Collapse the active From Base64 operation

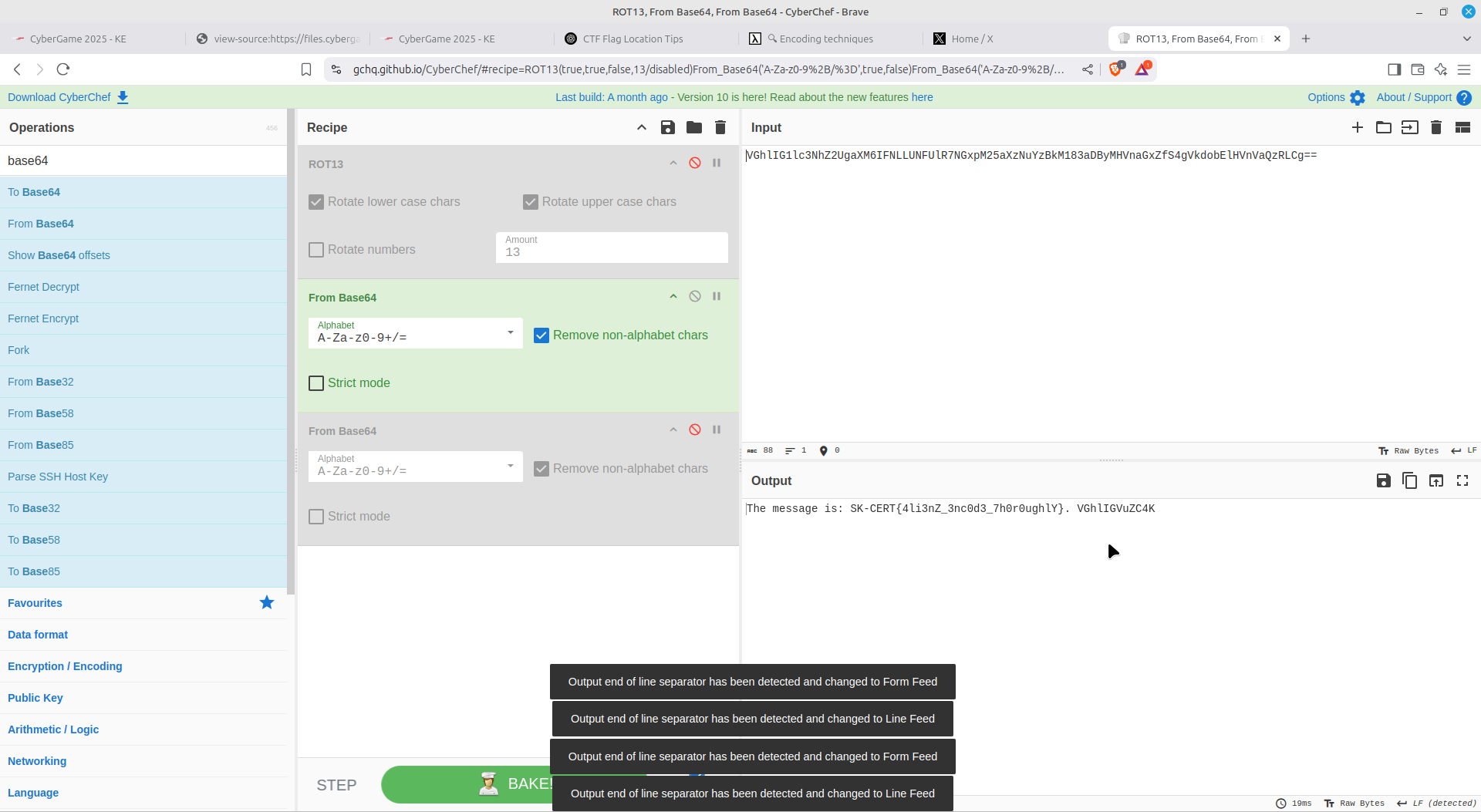(673, 296)
